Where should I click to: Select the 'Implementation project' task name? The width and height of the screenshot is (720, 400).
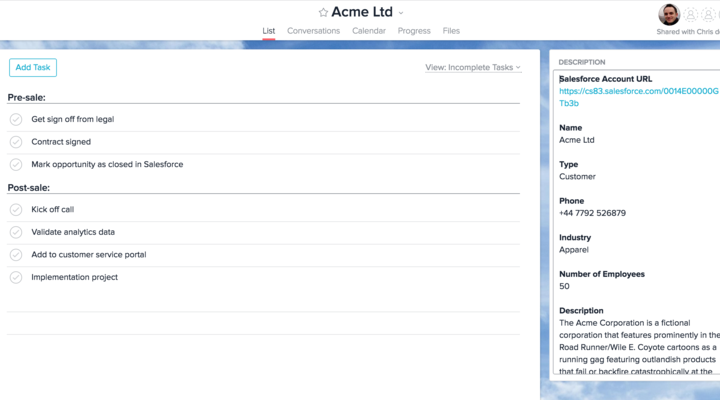[x=74, y=277]
